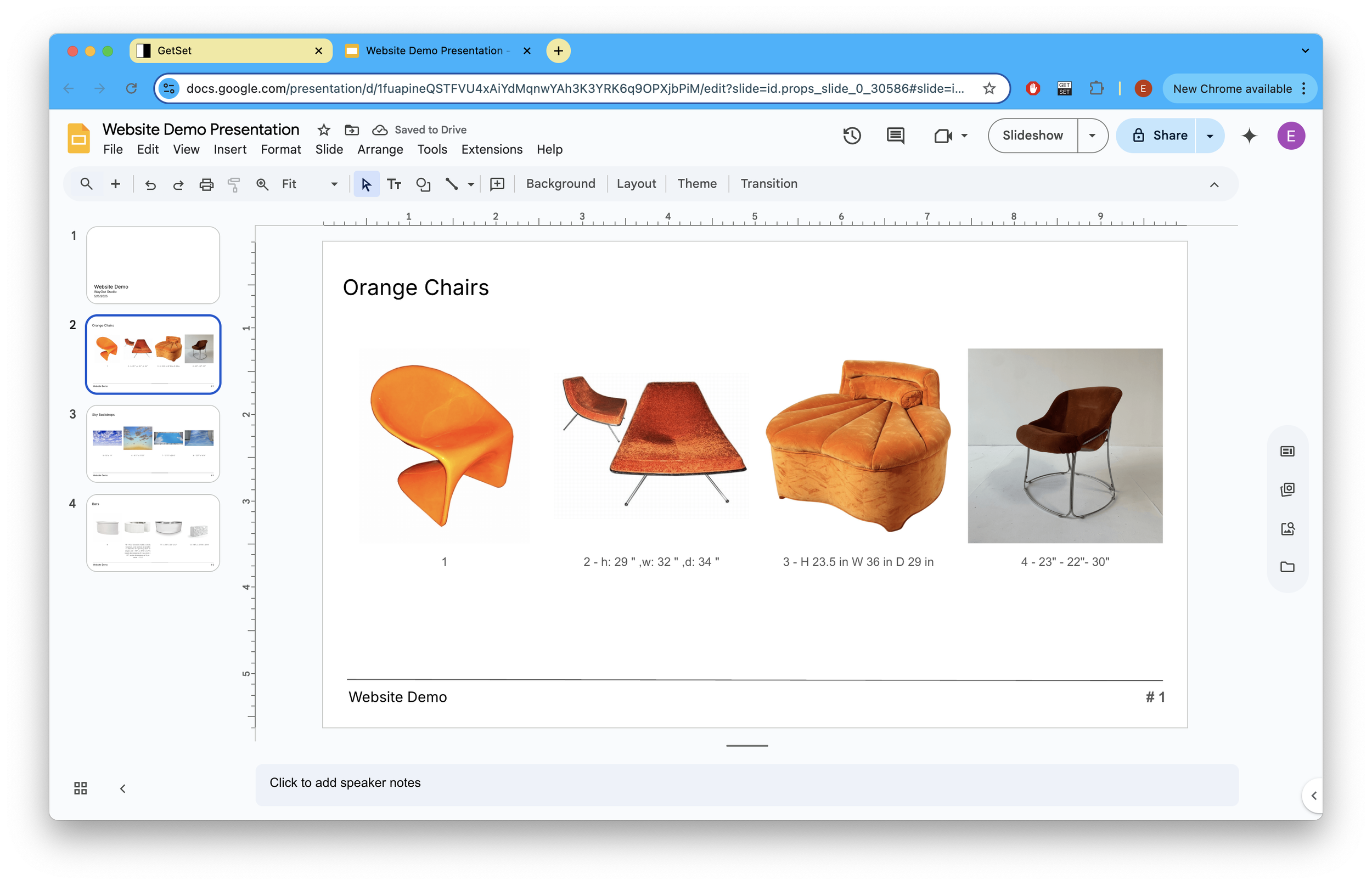Click the Shape tool icon
The image size is (1372, 885).
(x=423, y=184)
